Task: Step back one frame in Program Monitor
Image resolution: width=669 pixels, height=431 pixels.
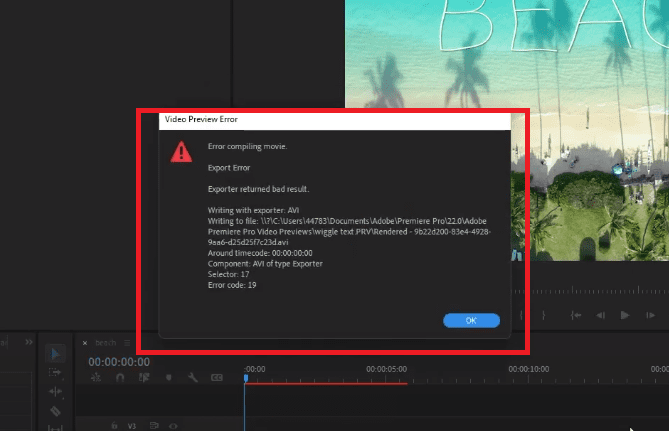Action: [600, 315]
